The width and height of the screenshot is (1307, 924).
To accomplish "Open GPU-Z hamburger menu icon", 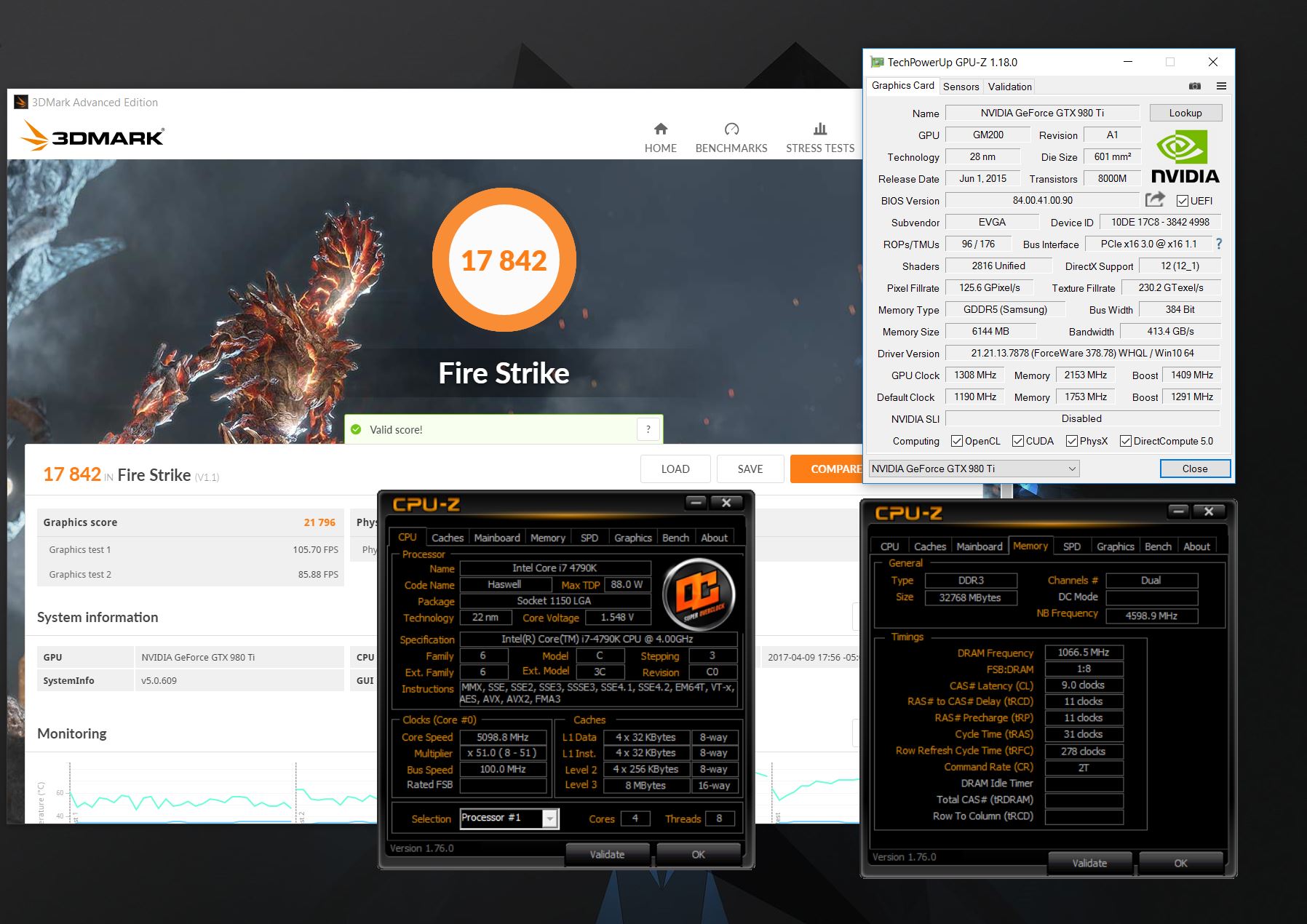I will [1221, 86].
